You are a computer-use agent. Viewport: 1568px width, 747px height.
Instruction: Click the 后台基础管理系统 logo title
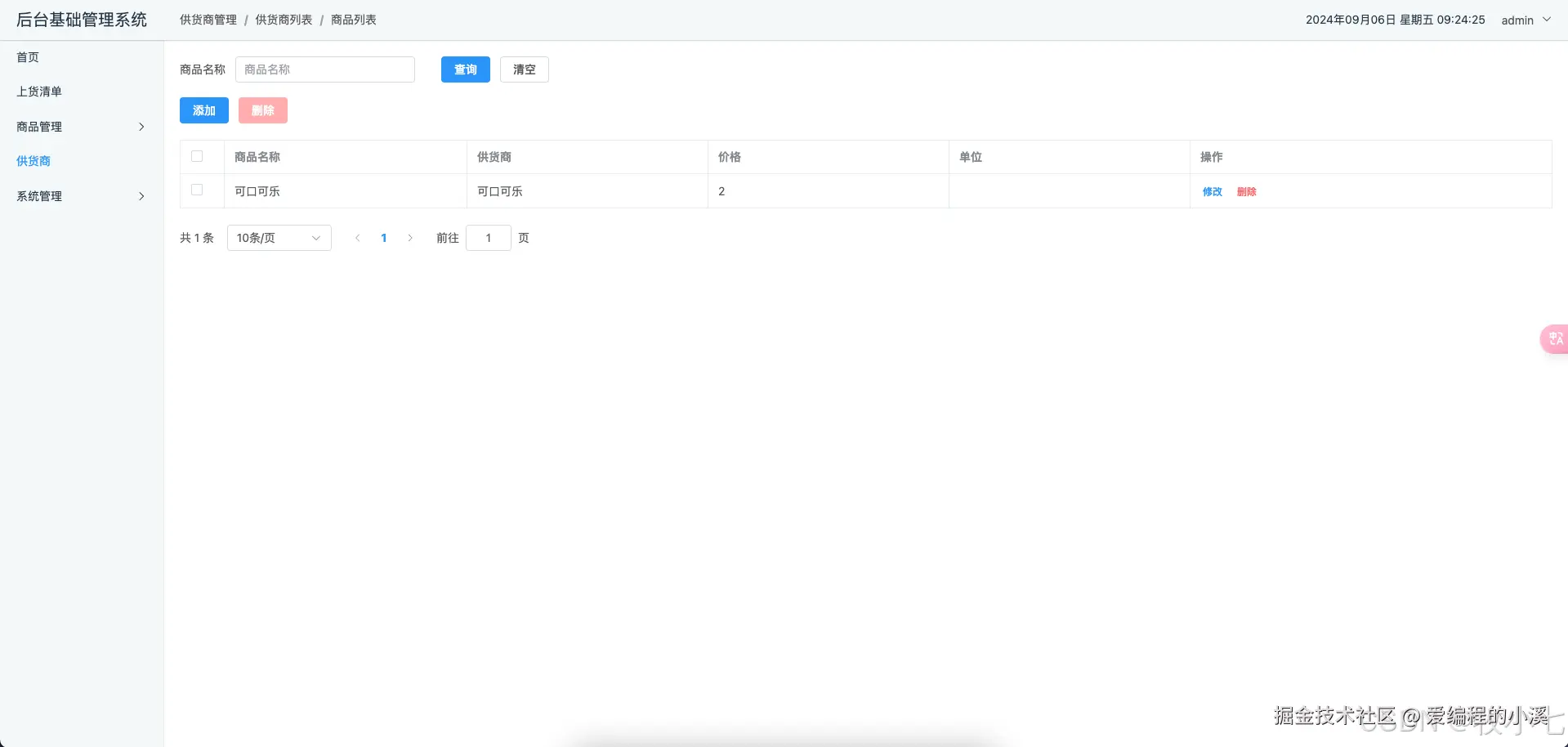point(81,19)
